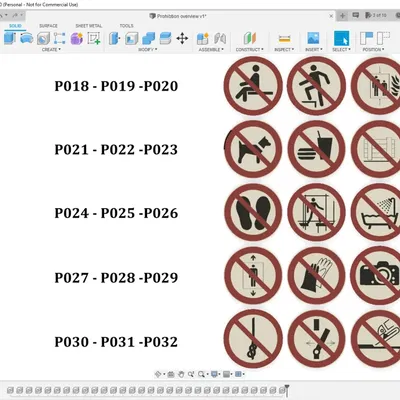
Task: Select the no footprints prohibition sign
Action: (253, 213)
